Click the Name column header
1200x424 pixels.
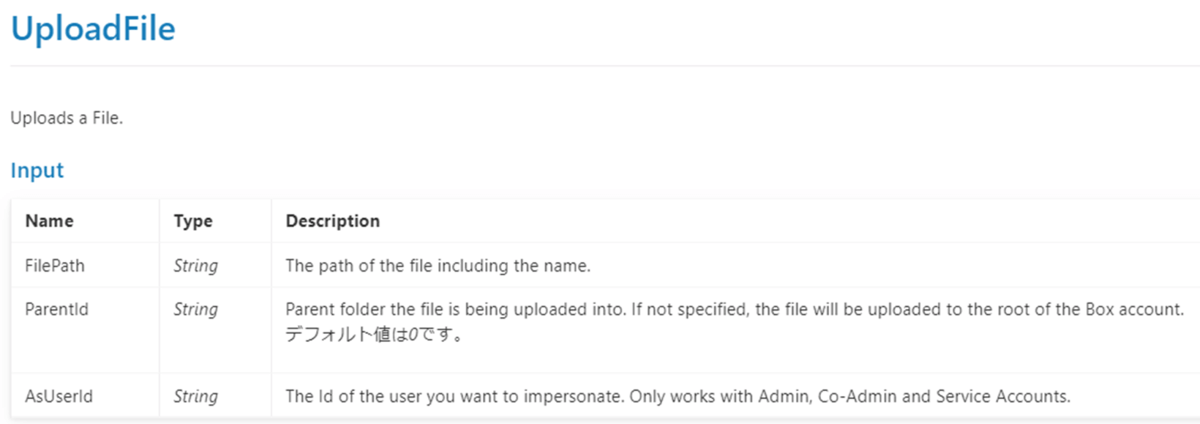point(49,221)
